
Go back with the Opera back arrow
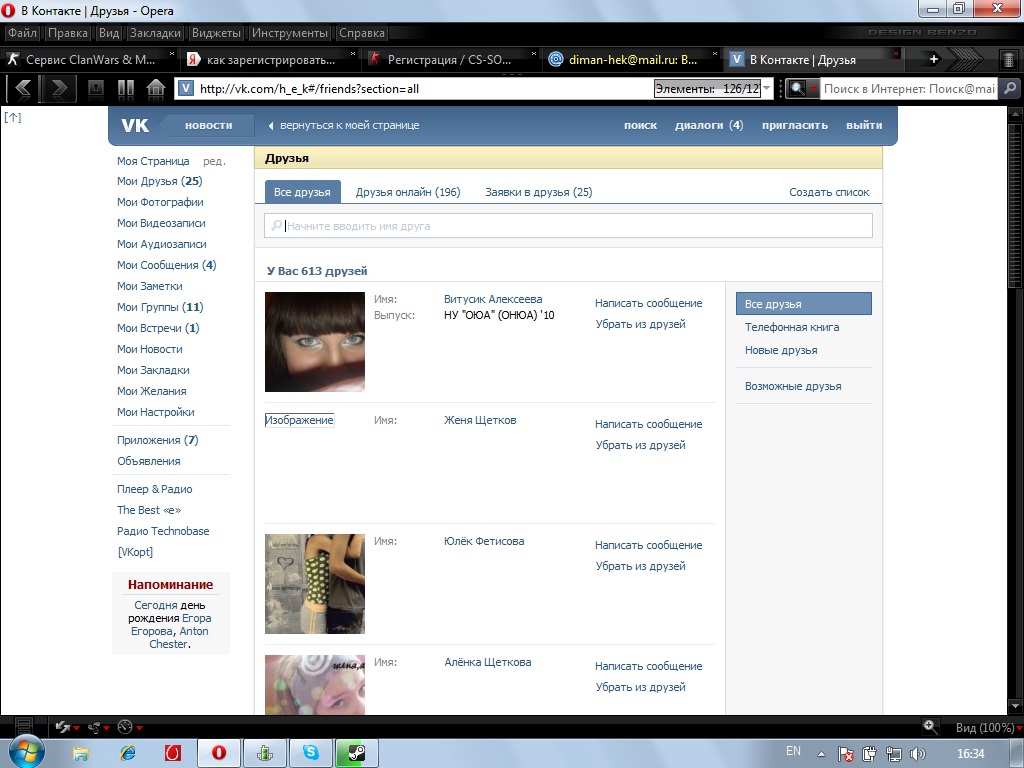pos(23,88)
